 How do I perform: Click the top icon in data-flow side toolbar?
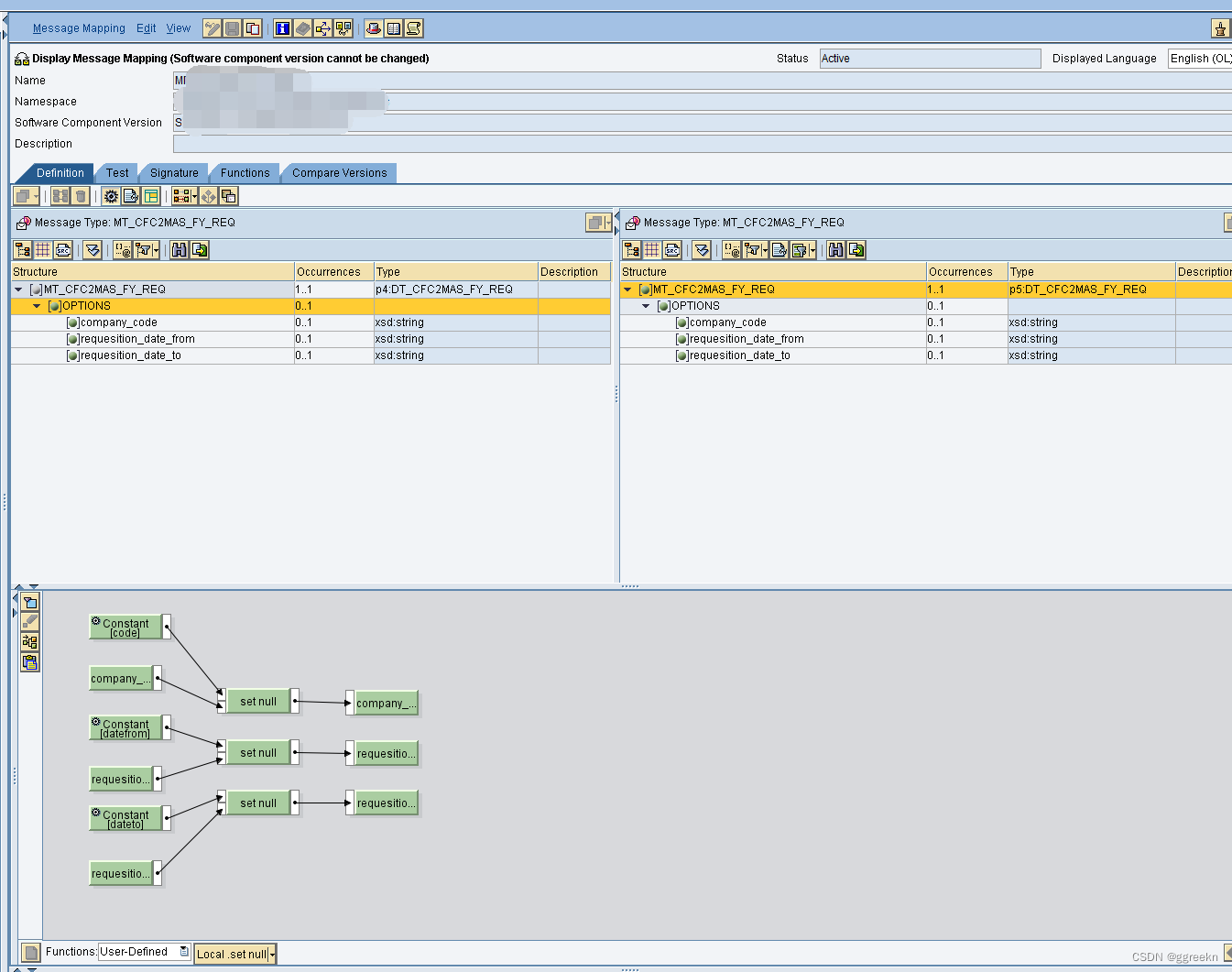click(x=30, y=602)
